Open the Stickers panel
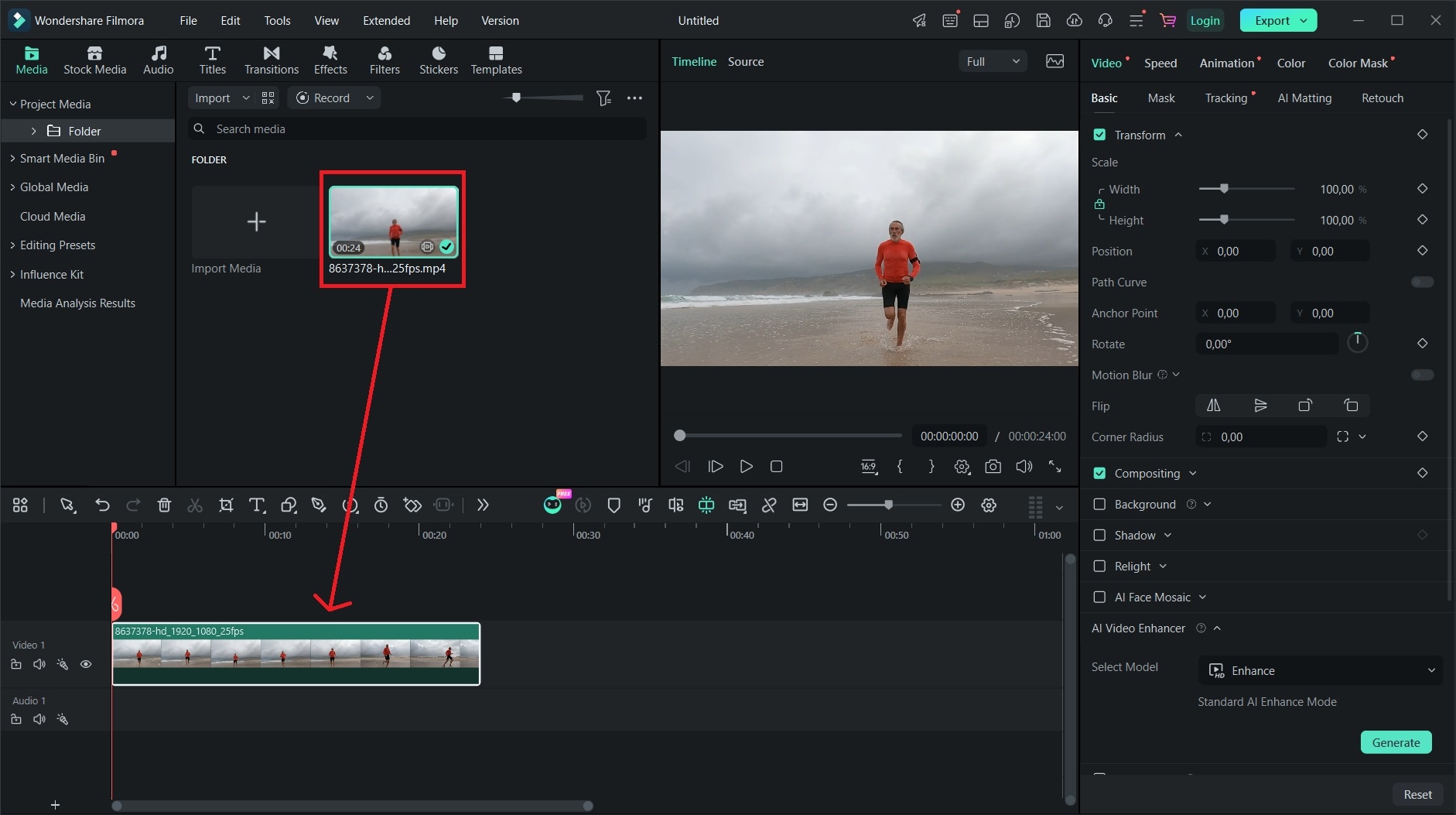Screen dimensions: 1456x815 (439, 60)
